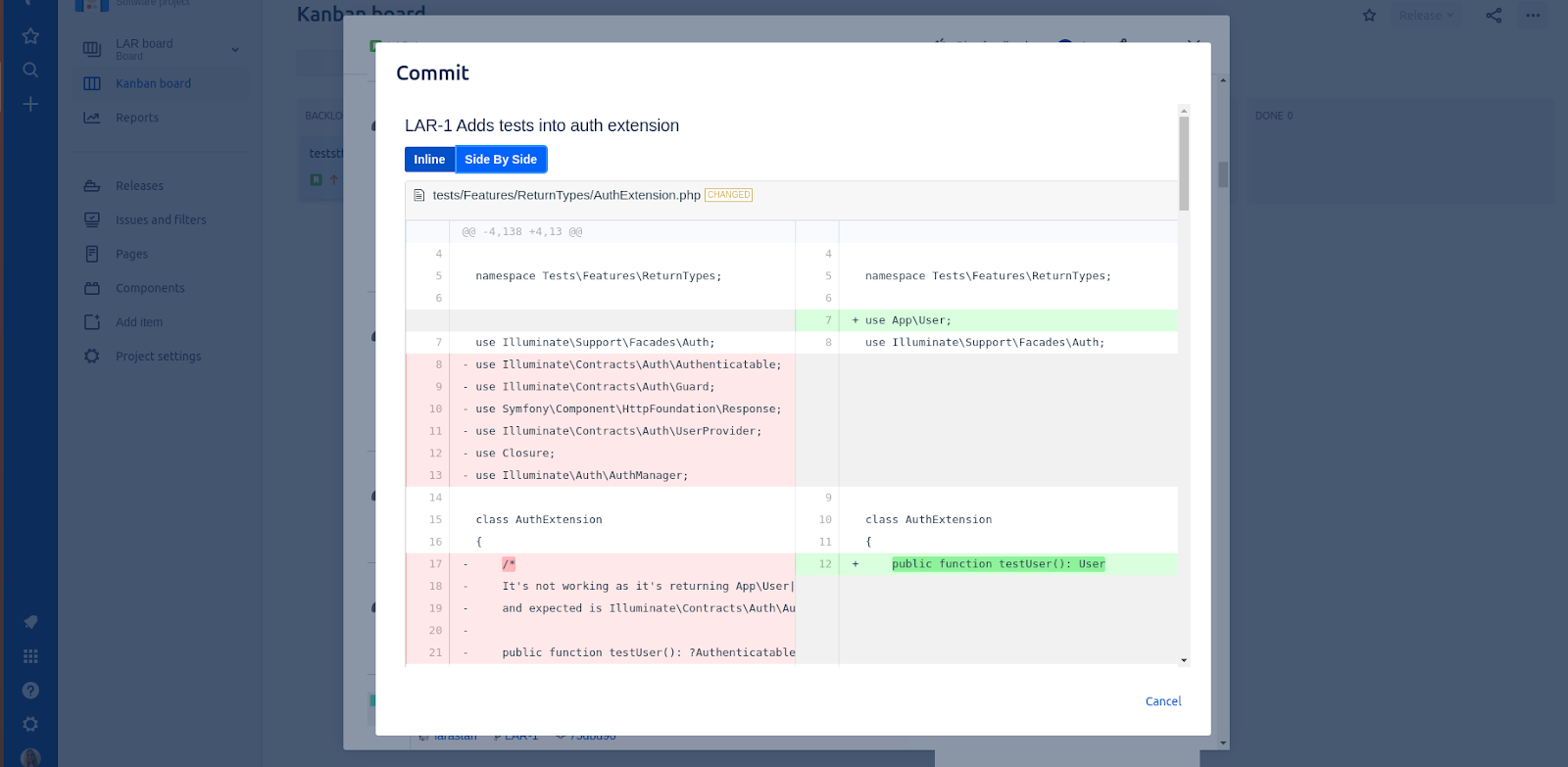1568x767 pixels.
Task: Click the hunk header @@ -4,138 +4,13 @@
Action: [522, 232]
